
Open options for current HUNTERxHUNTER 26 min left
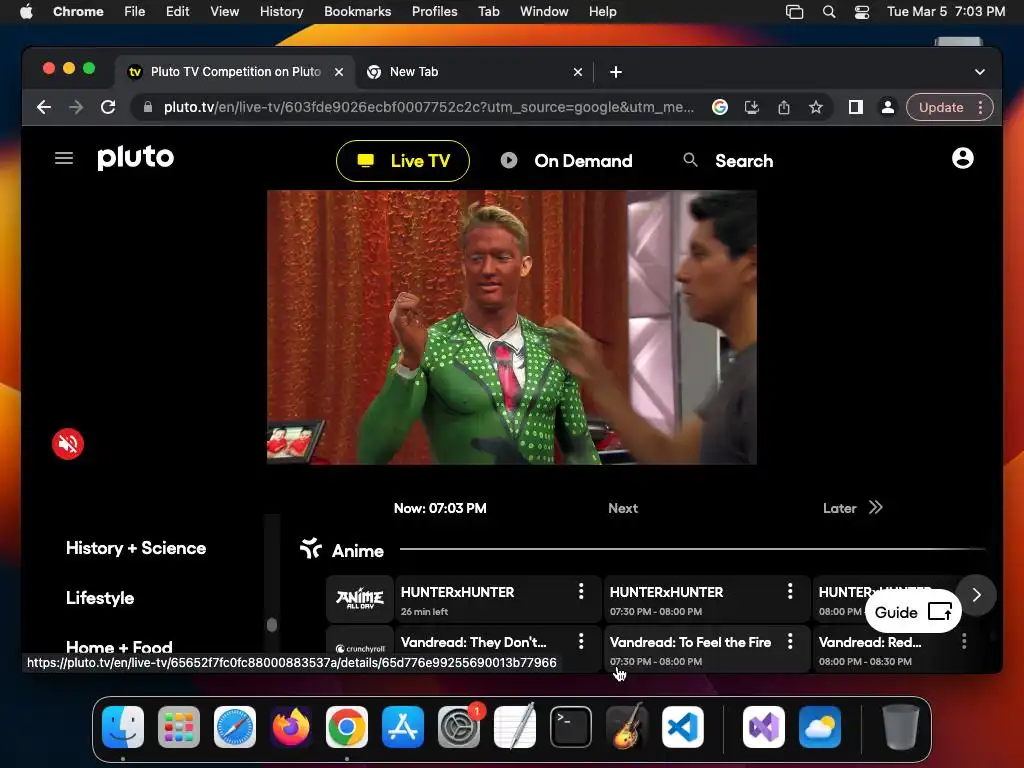581,592
